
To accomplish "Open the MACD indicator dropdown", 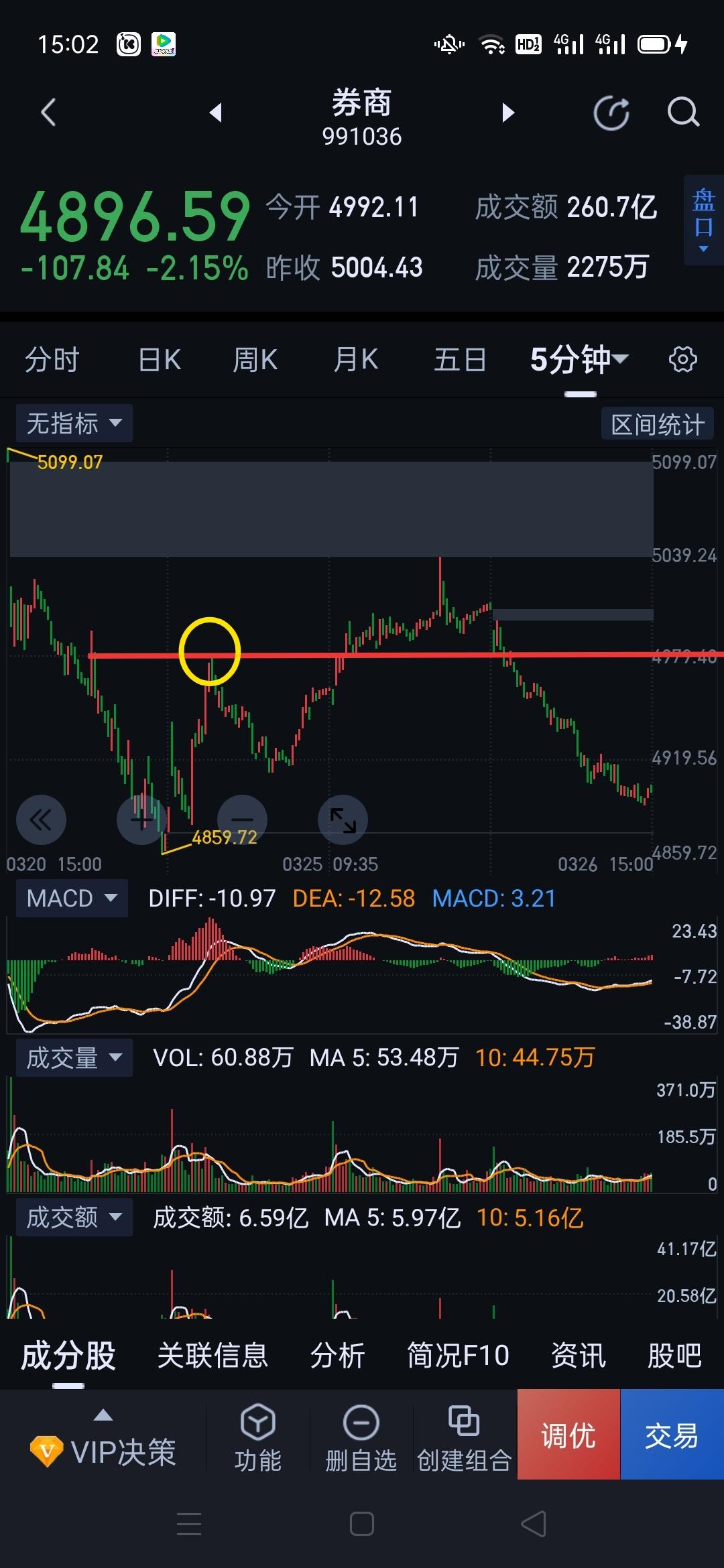I will (72, 898).
